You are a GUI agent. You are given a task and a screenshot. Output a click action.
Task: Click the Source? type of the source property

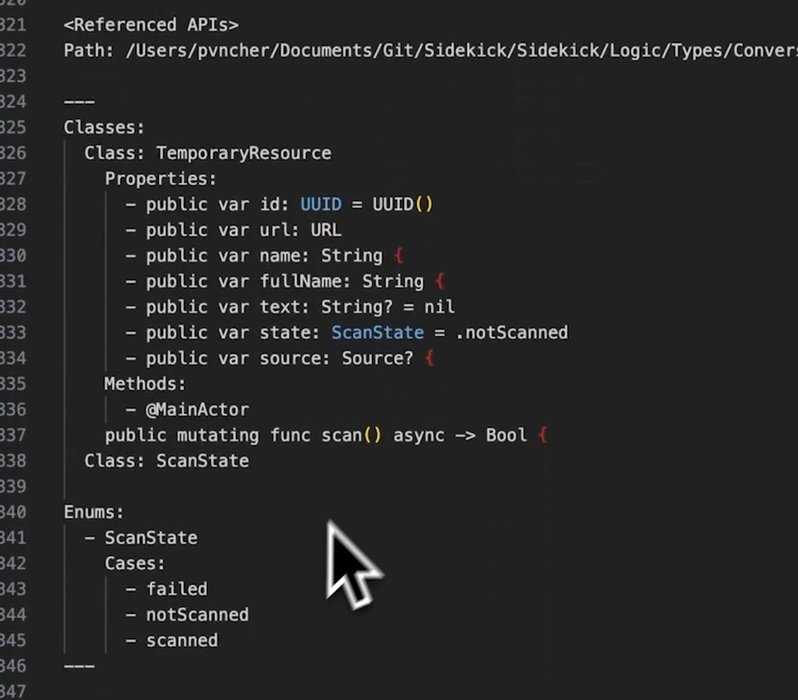coord(376,358)
